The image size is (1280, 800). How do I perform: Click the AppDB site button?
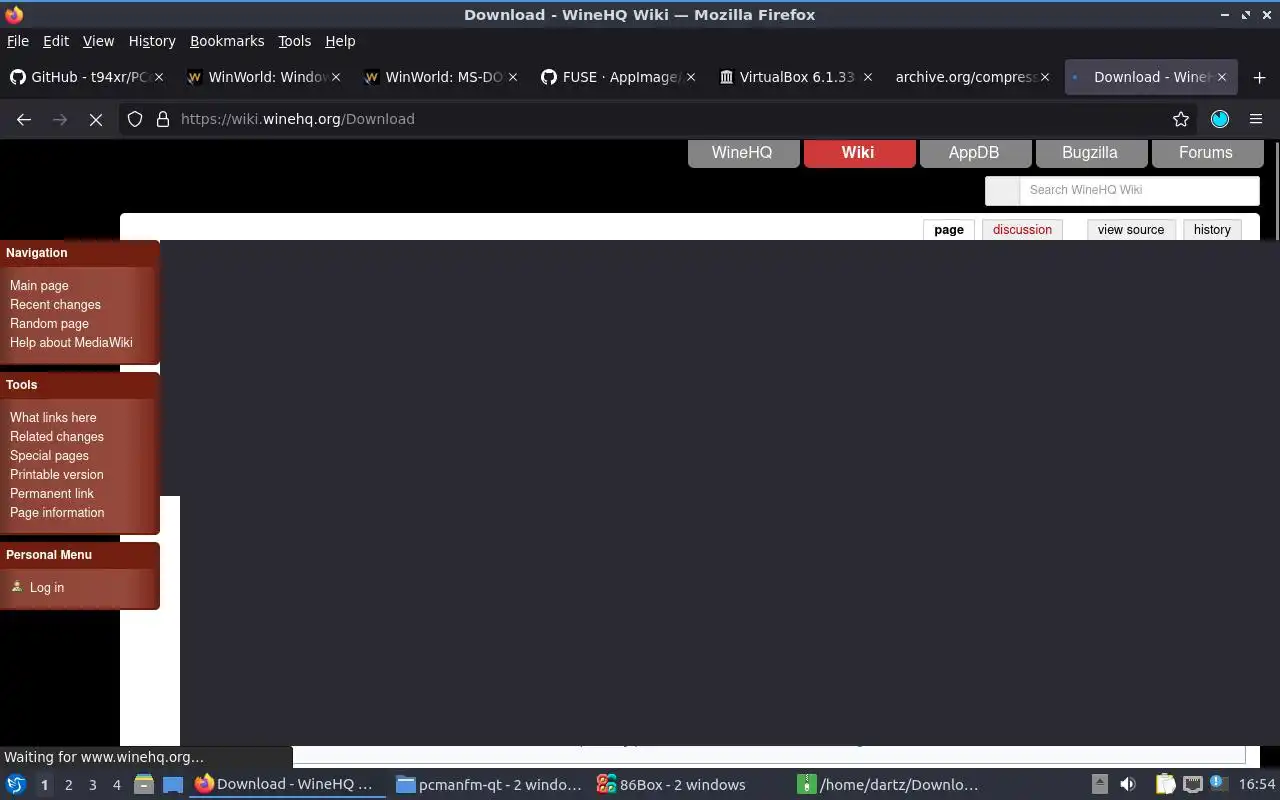tap(974, 153)
